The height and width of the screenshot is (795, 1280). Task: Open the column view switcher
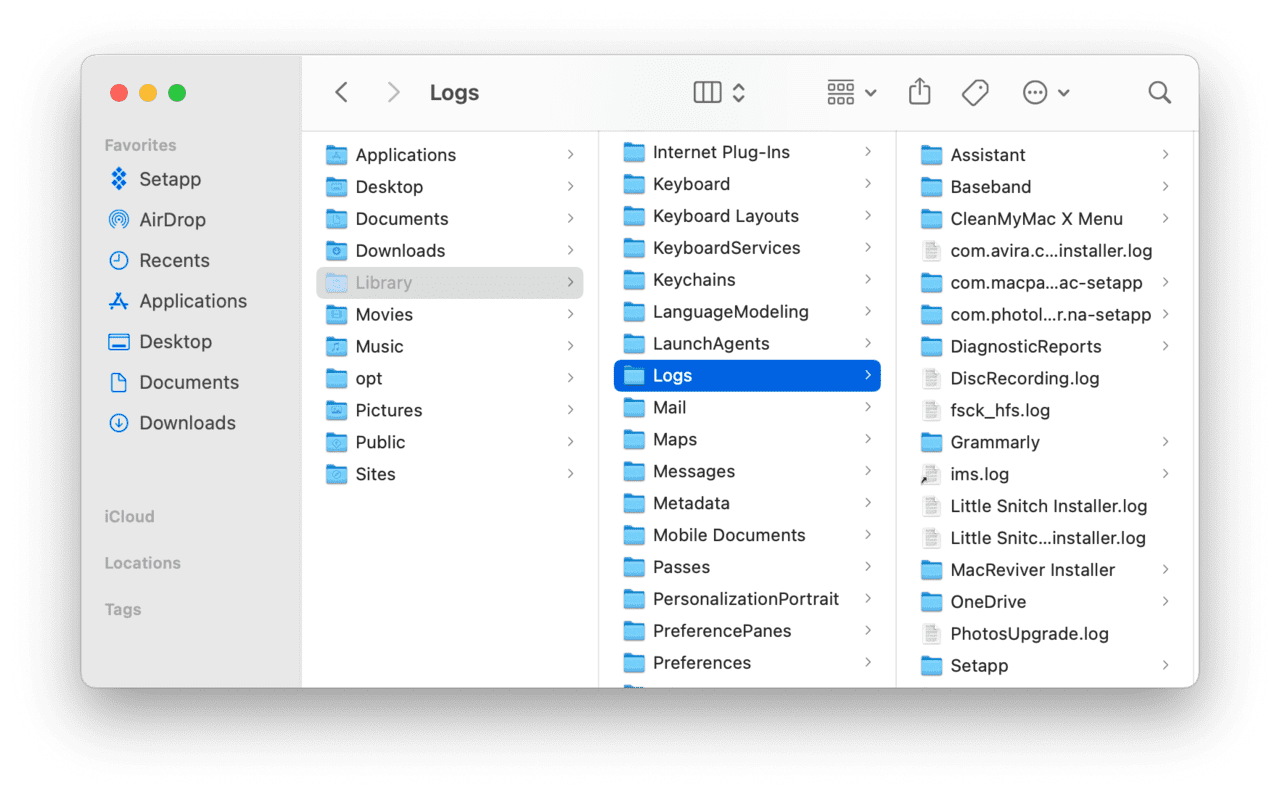click(720, 93)
